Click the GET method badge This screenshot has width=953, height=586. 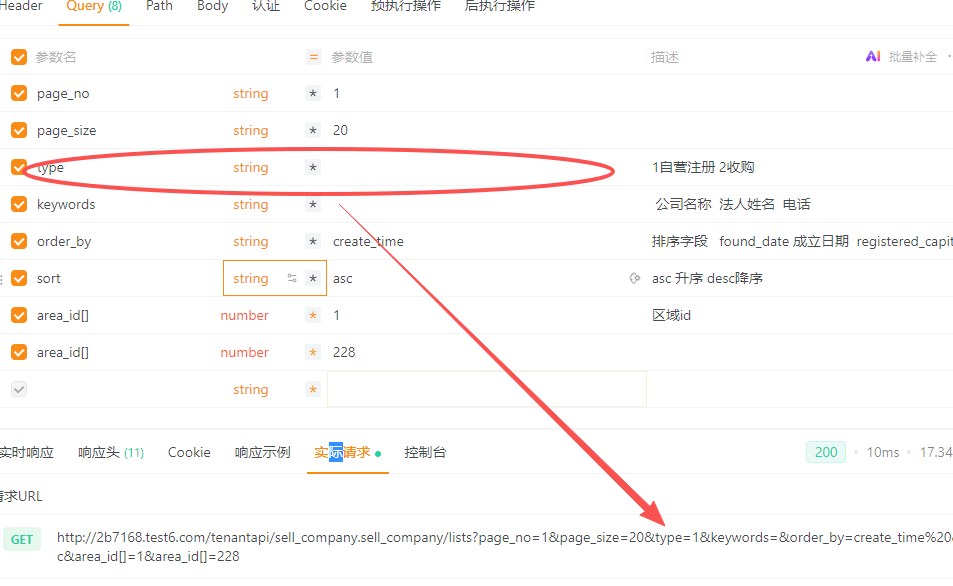pos(21,537)
